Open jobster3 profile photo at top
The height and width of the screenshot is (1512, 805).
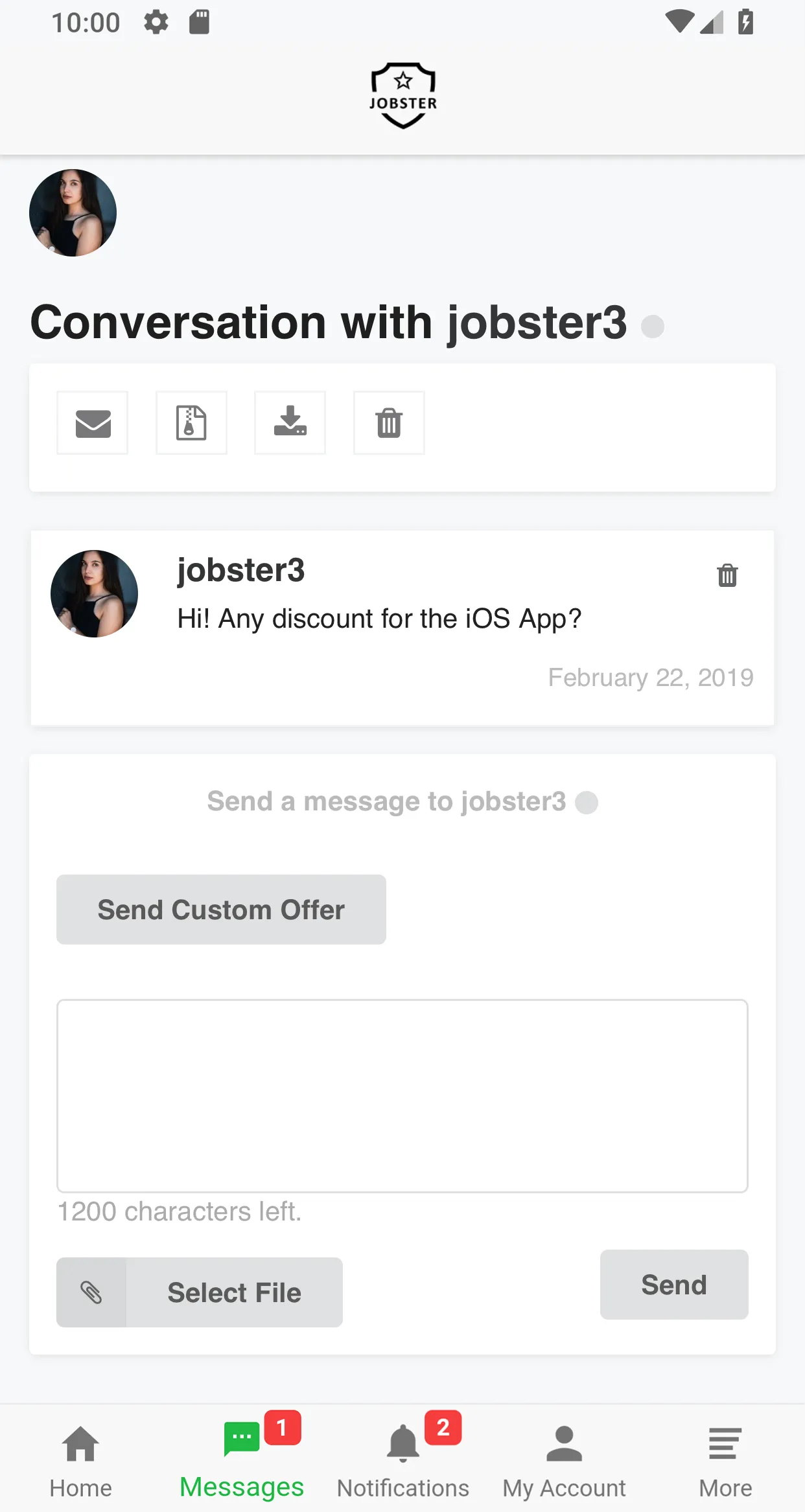(x=73, y=213)
